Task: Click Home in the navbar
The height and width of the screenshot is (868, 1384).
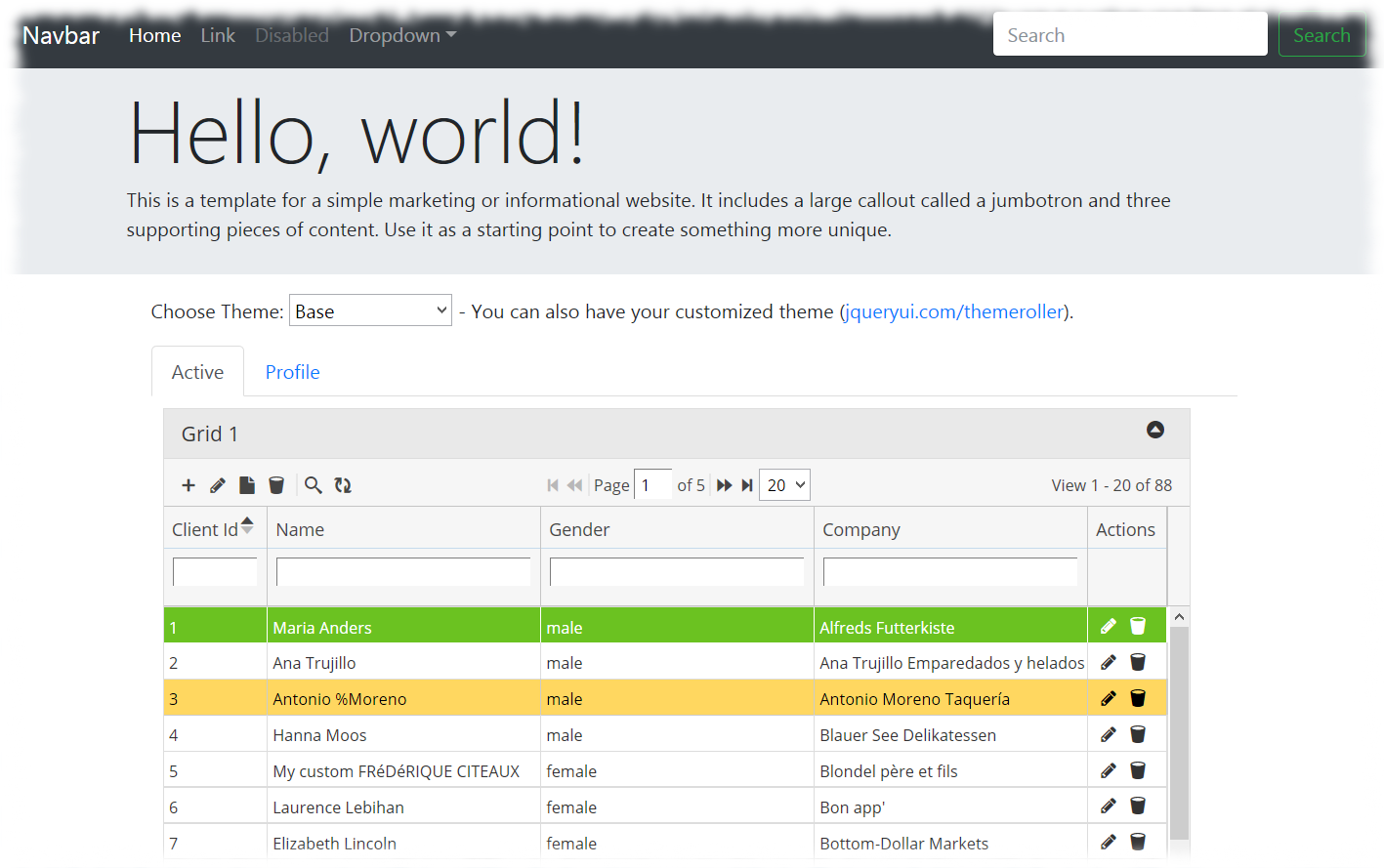Action: tap(154, 35)
